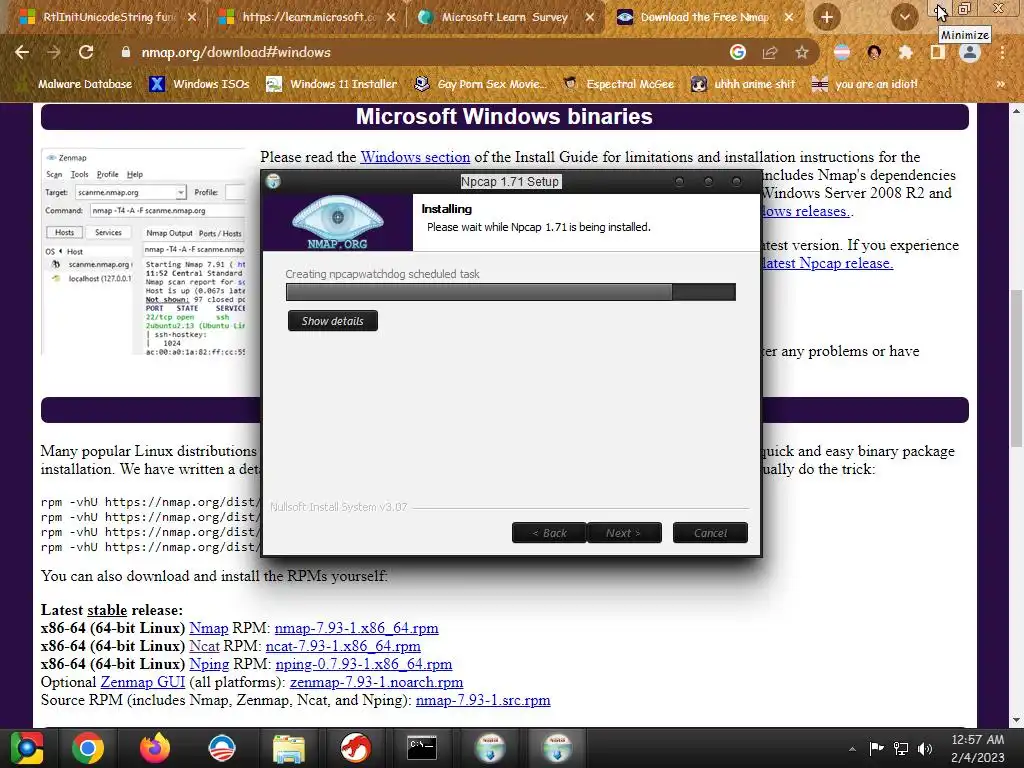The height and width of the screenshot is (768, 1024).
Task: Click the address bar URL field
Action: click(x=418, y=52)
